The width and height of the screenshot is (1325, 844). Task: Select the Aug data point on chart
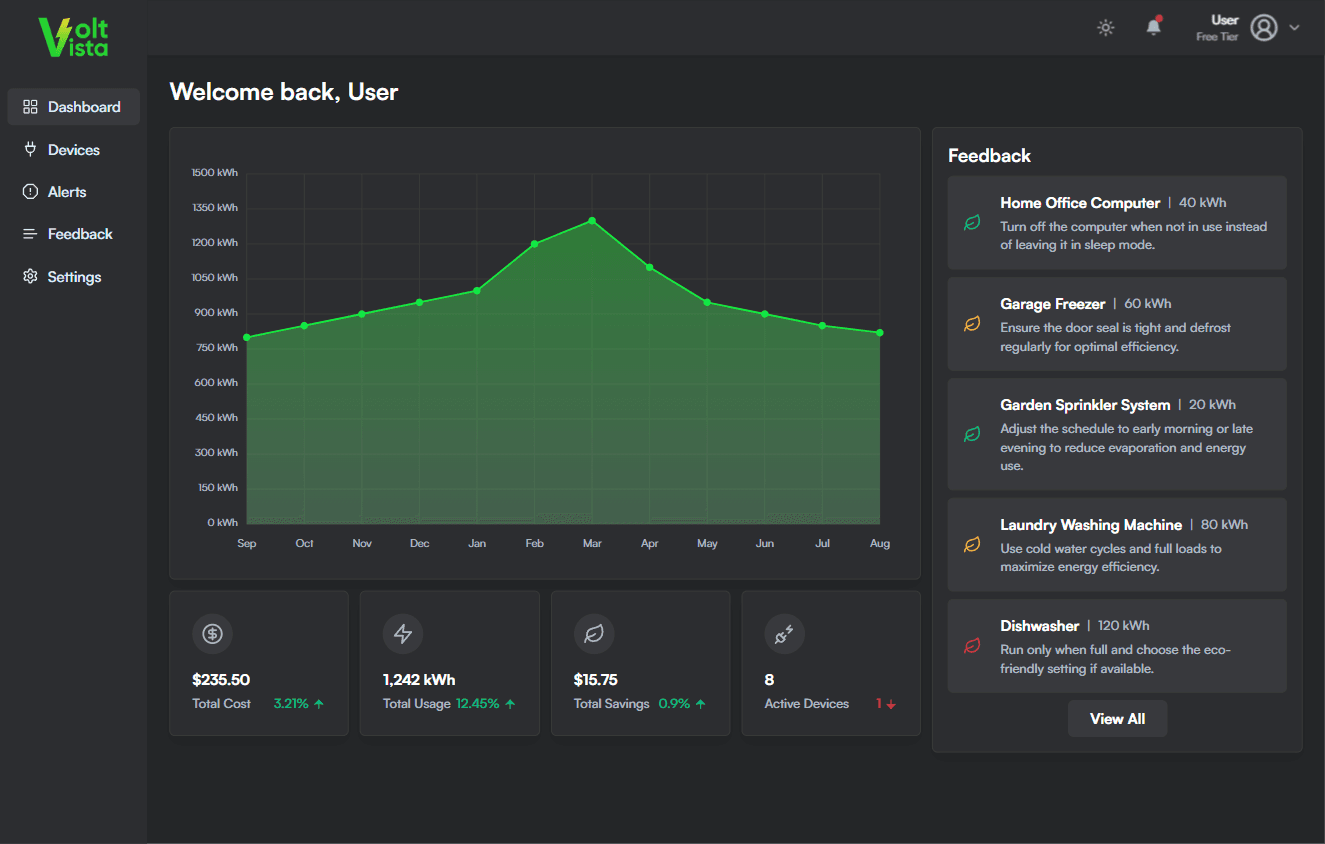pos(880,333)
